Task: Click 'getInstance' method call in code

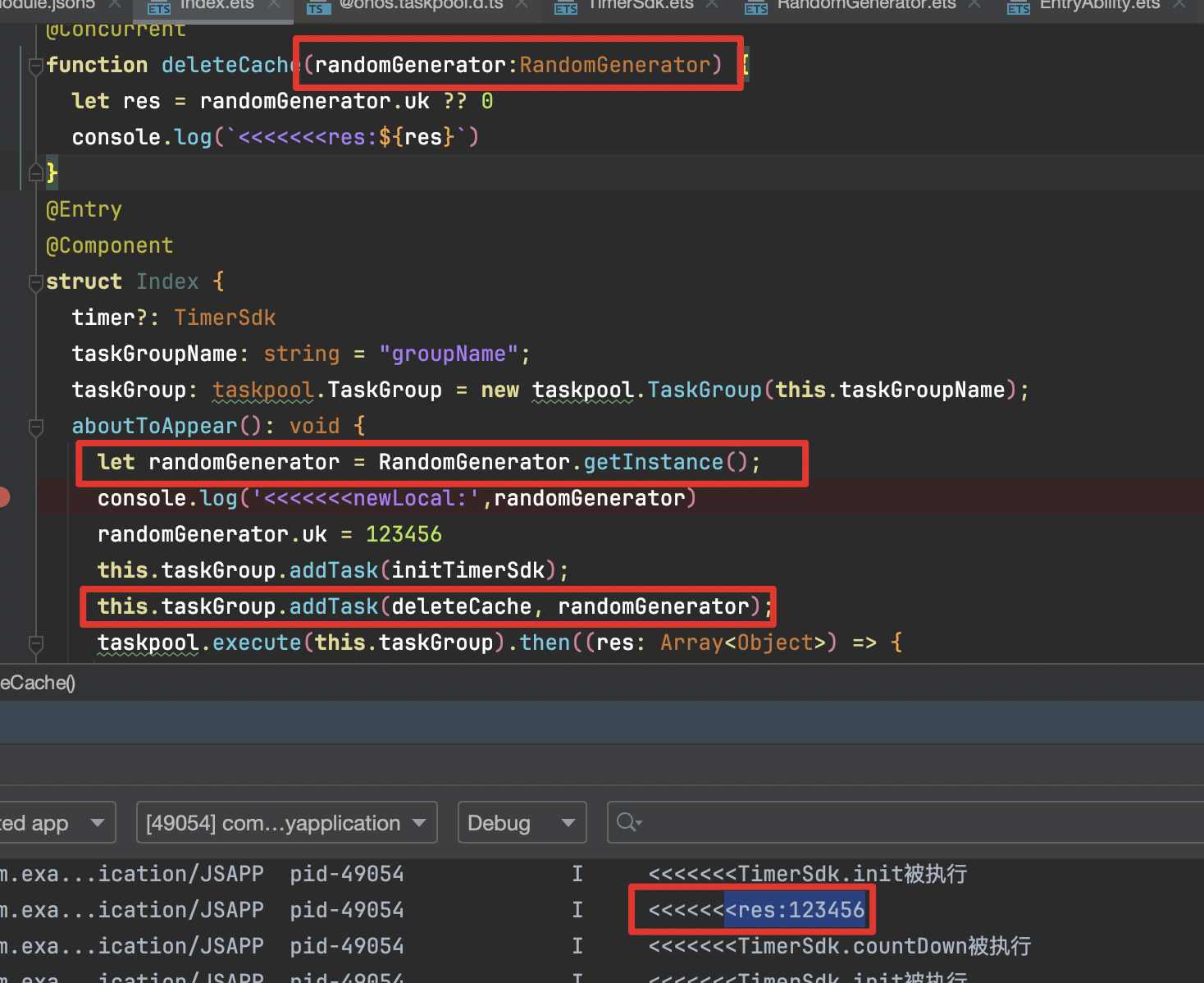Action: 654,463
